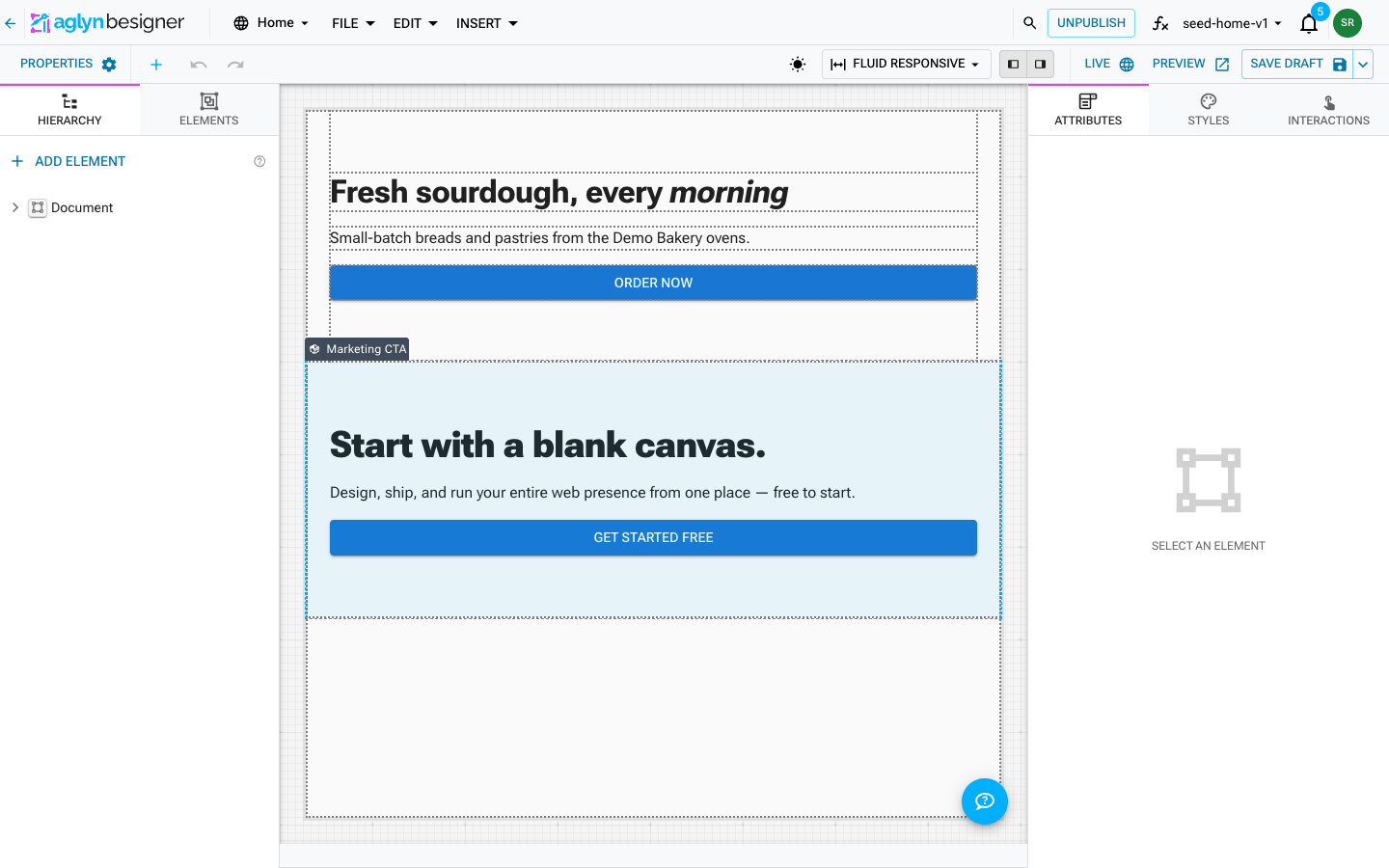Viewport: 1389px width, 868px height.
Task: Switch to the Styles tab
Action: [1209, 110]
